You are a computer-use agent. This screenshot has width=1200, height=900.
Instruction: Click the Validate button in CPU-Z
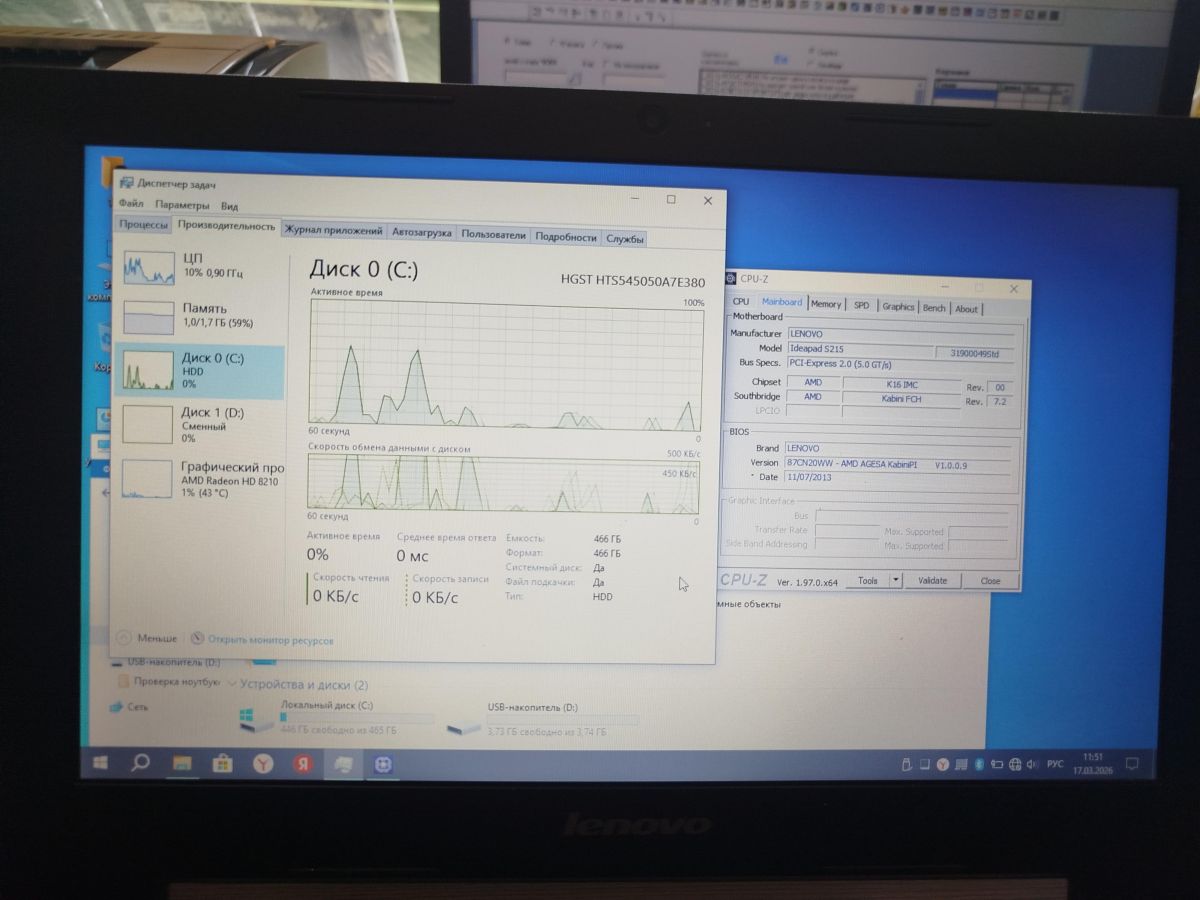[x=932, y=581]
